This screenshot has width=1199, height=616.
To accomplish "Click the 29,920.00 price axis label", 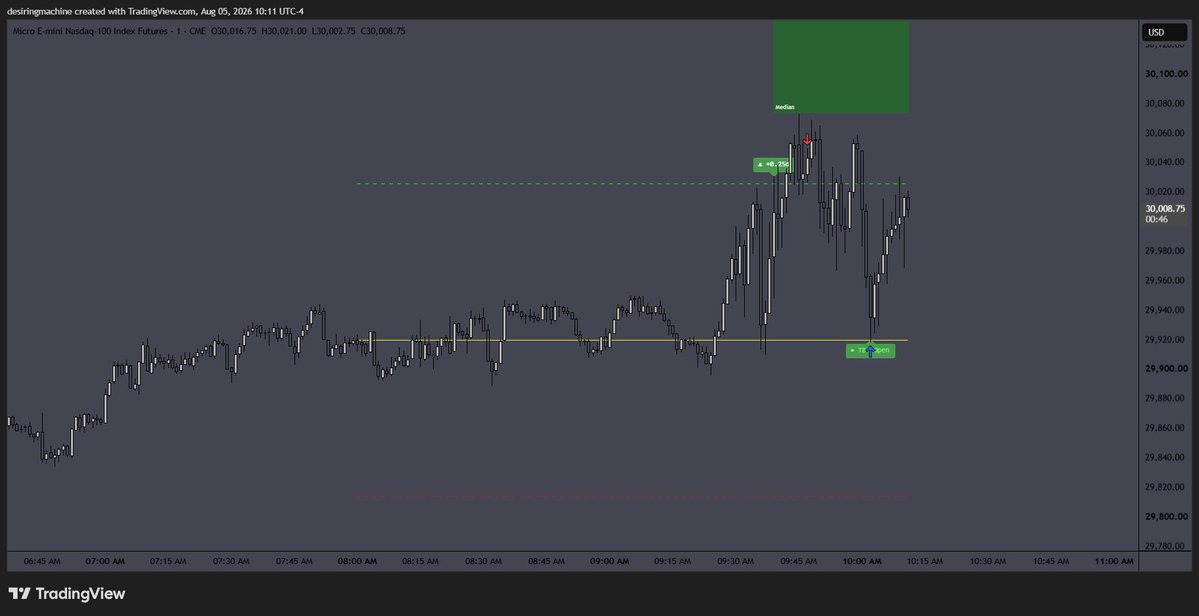I will click(1165, 339).
